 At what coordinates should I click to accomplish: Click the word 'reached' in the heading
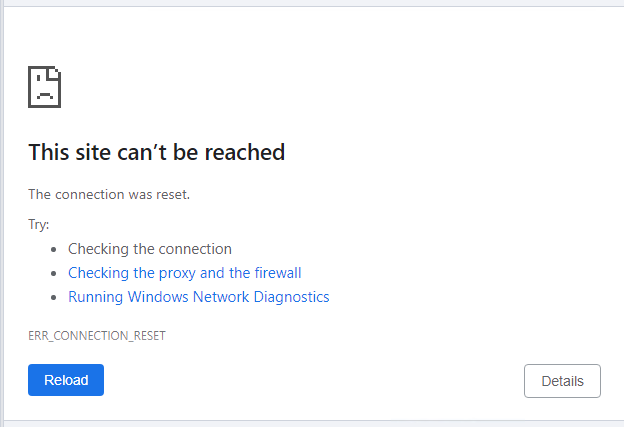click(x=249, y=152)
